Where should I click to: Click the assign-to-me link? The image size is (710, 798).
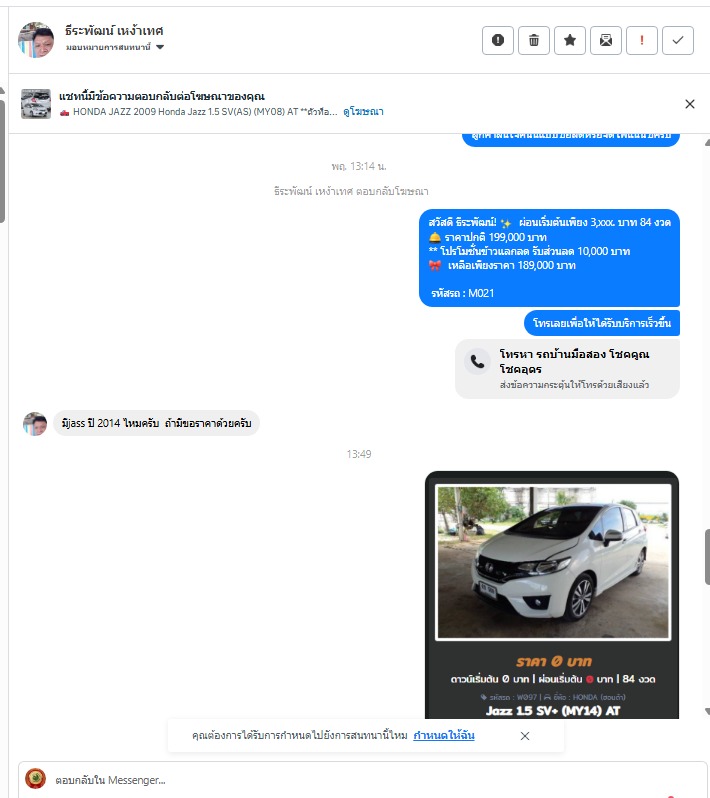point(444,735)
